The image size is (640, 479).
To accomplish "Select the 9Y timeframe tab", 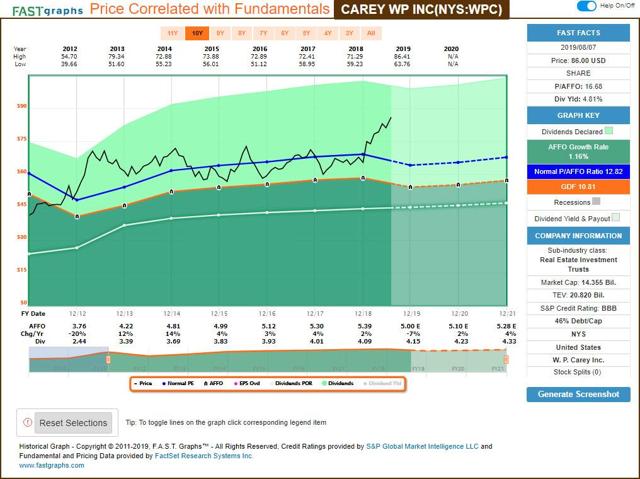I will tap(220, 33).
